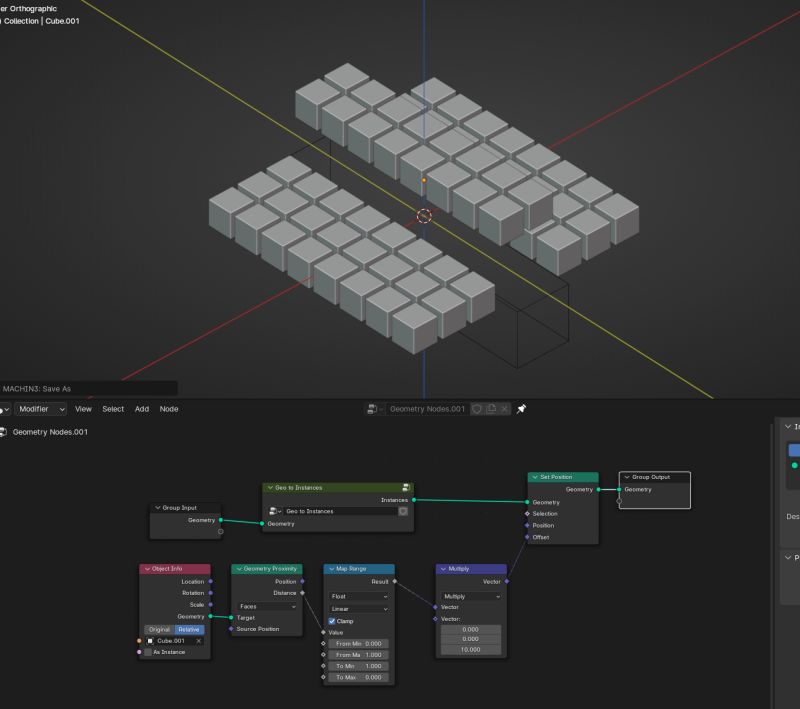The height and width of the screenshot is (709, 800).
Task: Unlink Geometry Nodes.001 using the X icon
Action: (x=504, y=408)
